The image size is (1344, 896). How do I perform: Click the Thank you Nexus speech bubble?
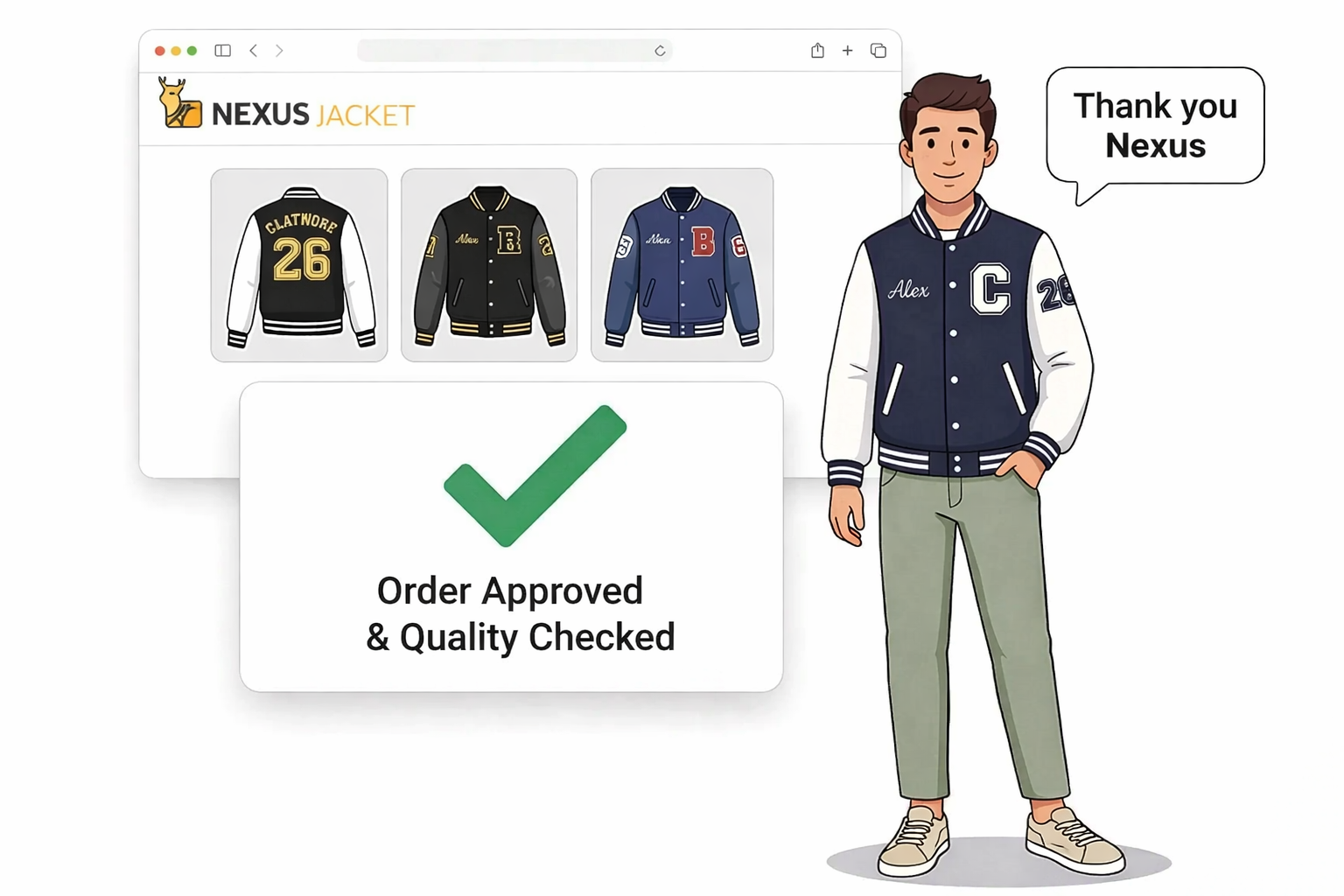coord(1155,126)
